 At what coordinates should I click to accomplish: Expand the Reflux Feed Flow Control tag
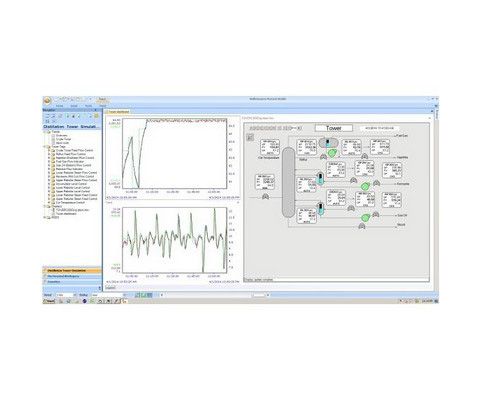[x=49, y=154]
